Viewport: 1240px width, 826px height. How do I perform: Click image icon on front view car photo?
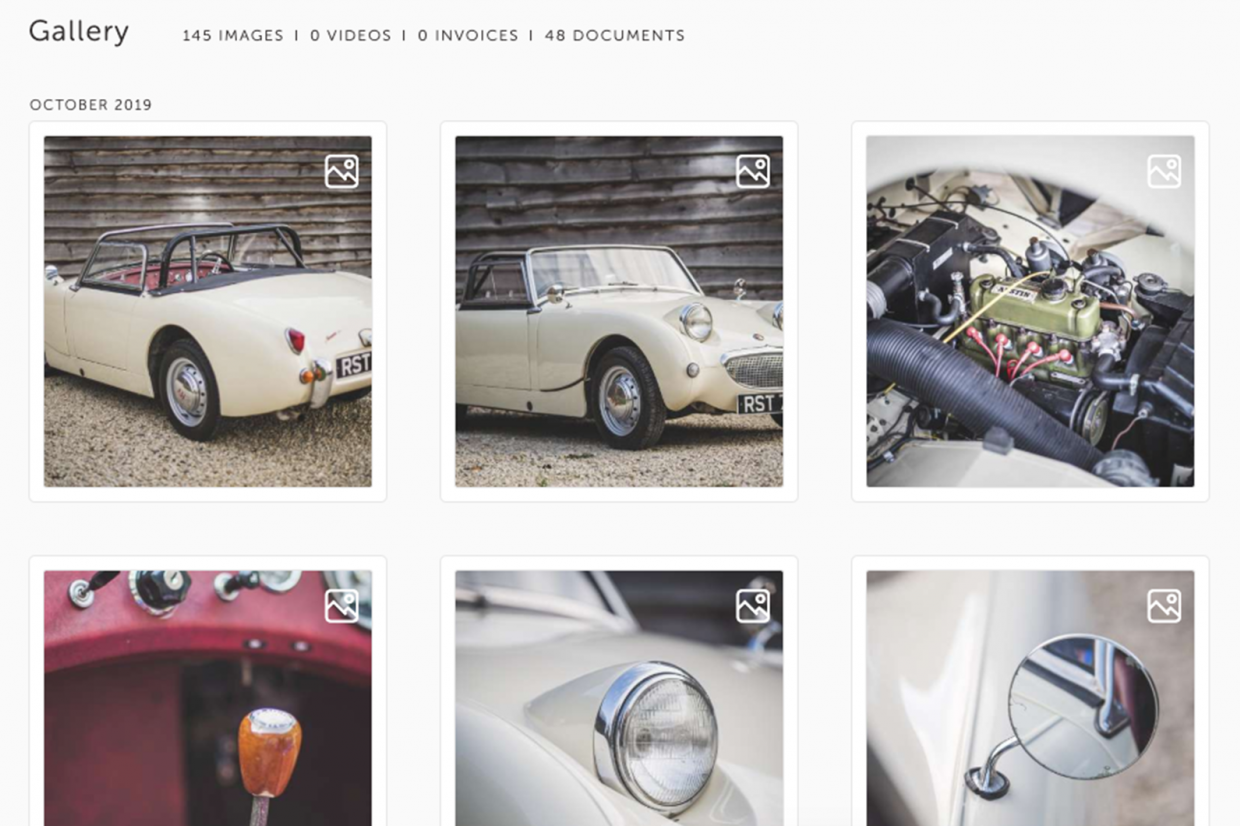click(x=753, y=171)
